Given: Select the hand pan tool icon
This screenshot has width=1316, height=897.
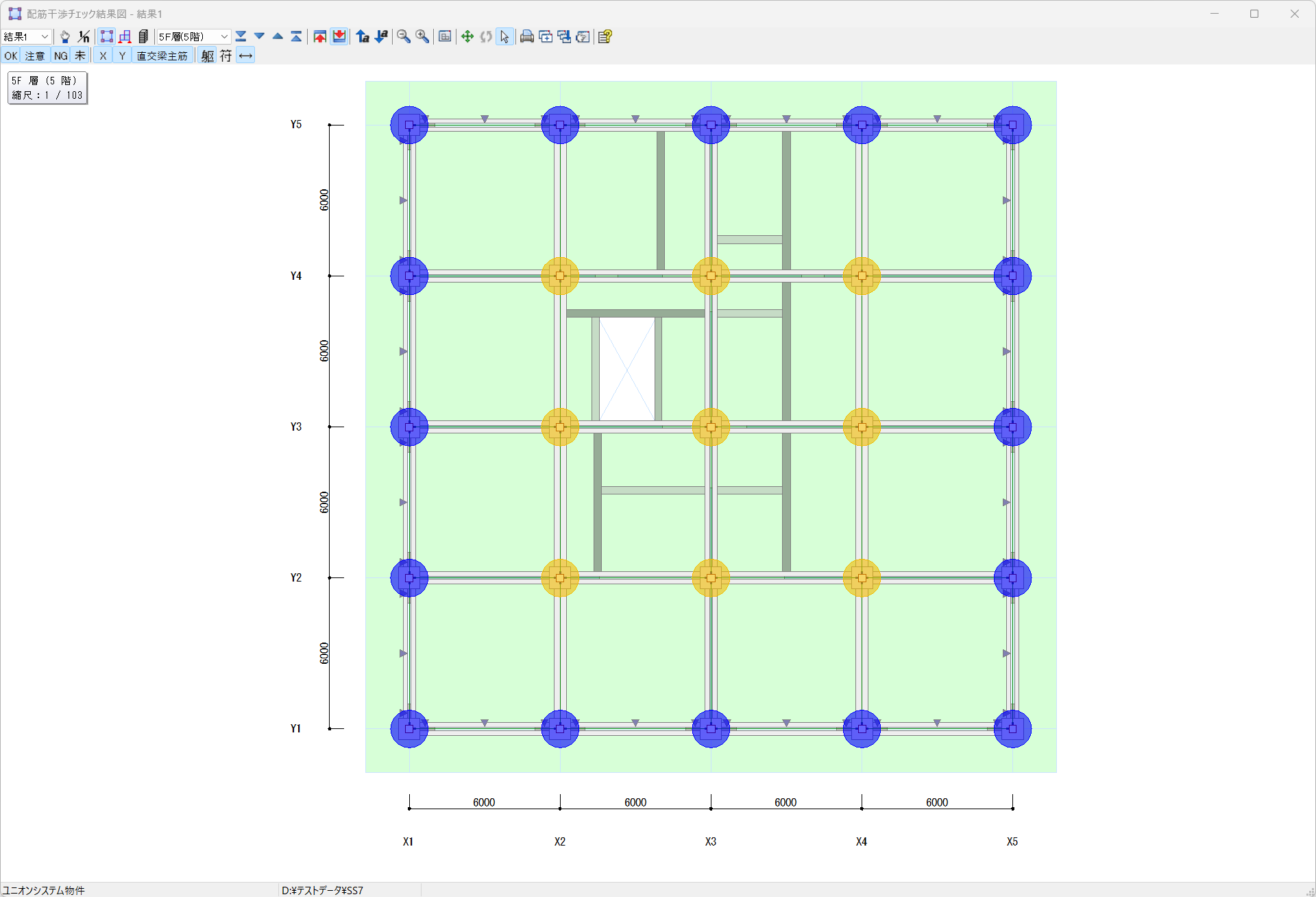Looking at the screenshot, I should pyautogui.click(x=65, y=36).
